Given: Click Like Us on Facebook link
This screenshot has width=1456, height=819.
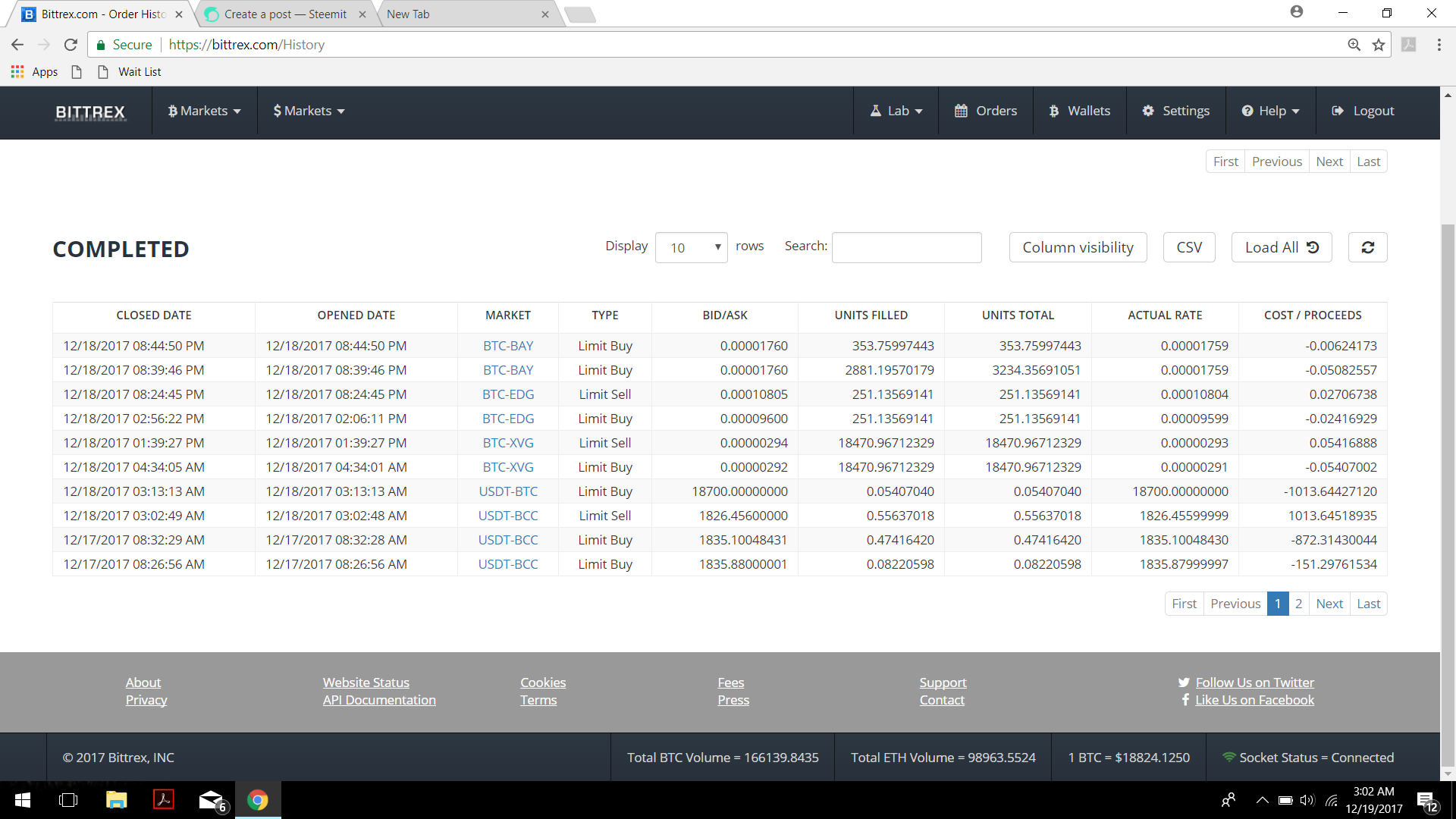Looking at the screenshot, I should (x=1254, y=700).
